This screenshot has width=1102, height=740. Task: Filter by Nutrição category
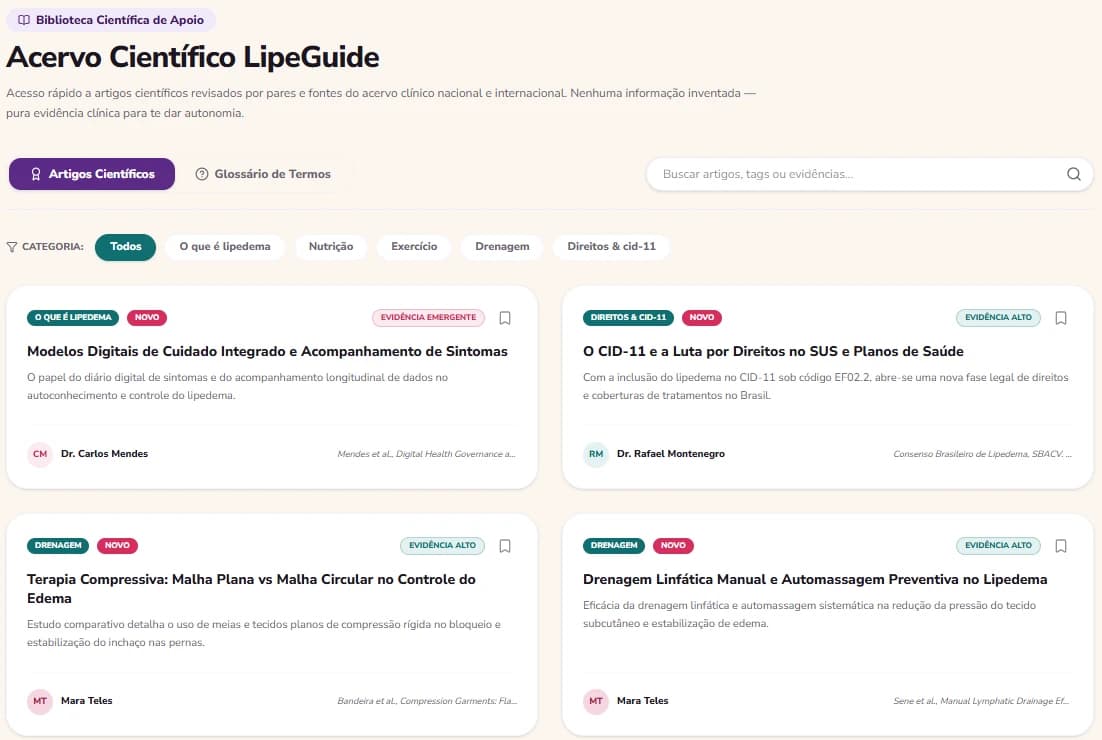pos(331,247)
